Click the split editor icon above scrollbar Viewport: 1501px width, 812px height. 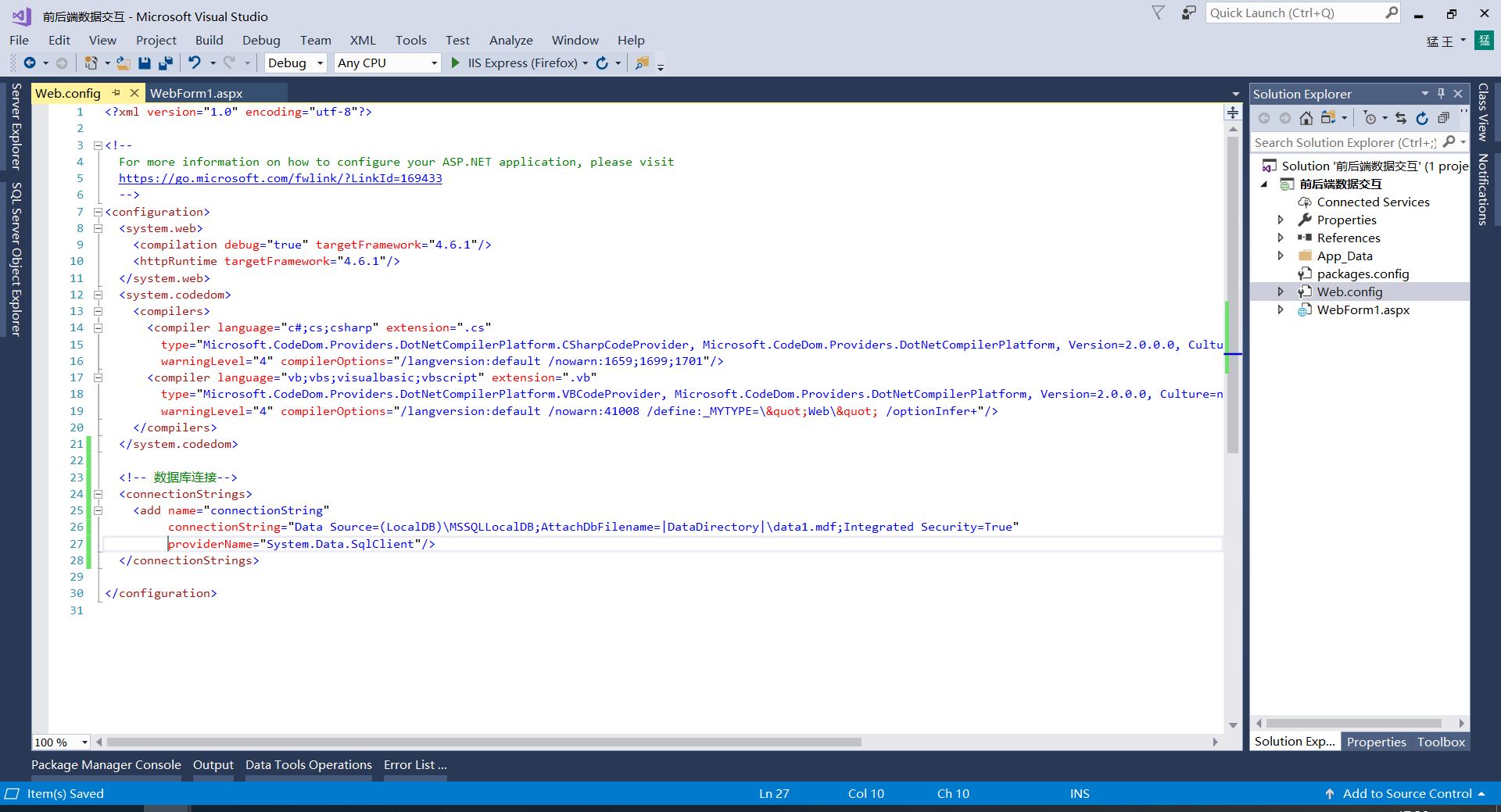coord(1233,113)
